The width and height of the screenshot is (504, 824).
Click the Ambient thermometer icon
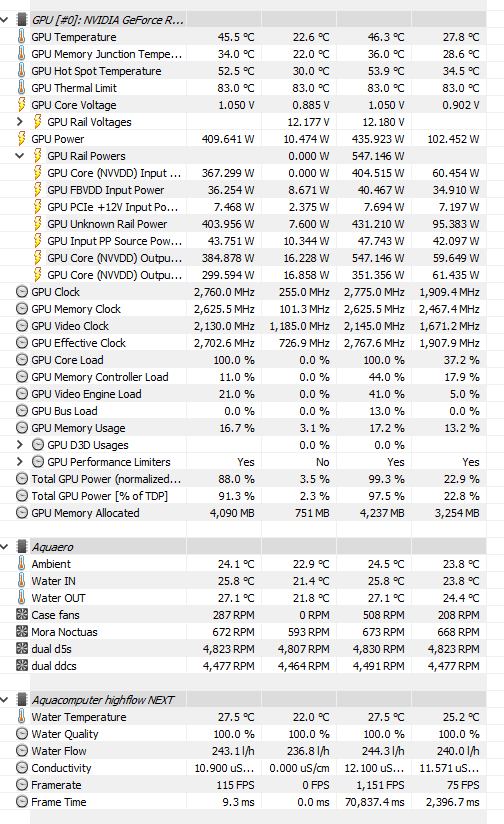(x=22, y=563)
